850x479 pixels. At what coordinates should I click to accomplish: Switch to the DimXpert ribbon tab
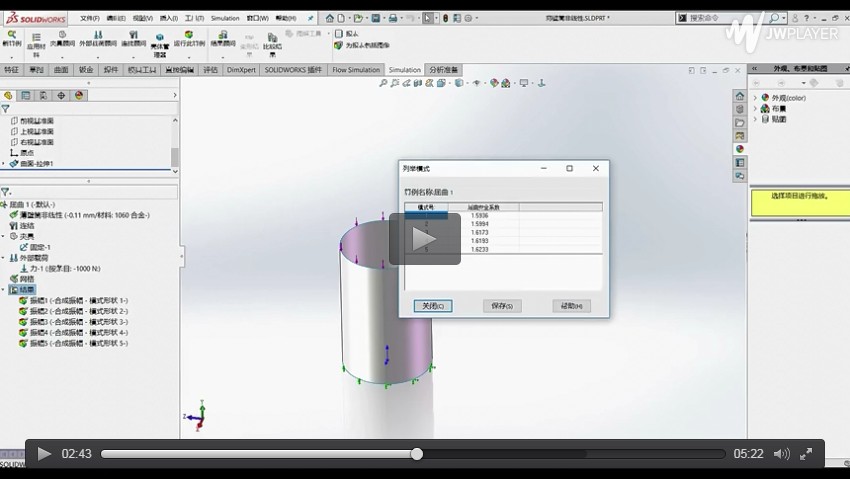[241, 70]
